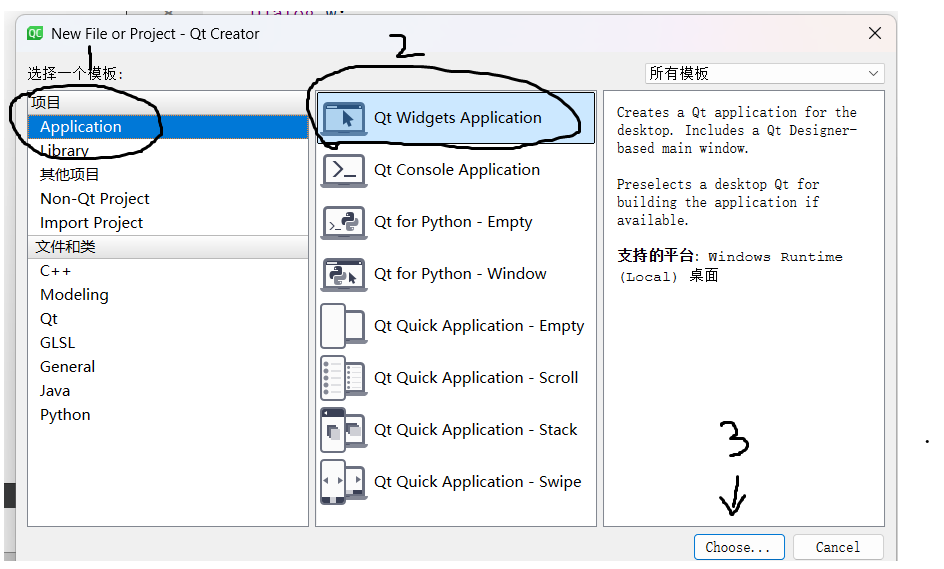Click the Qt Widgets Application template icon
Viewport: 944px width, 569px height.
[344, 118]
